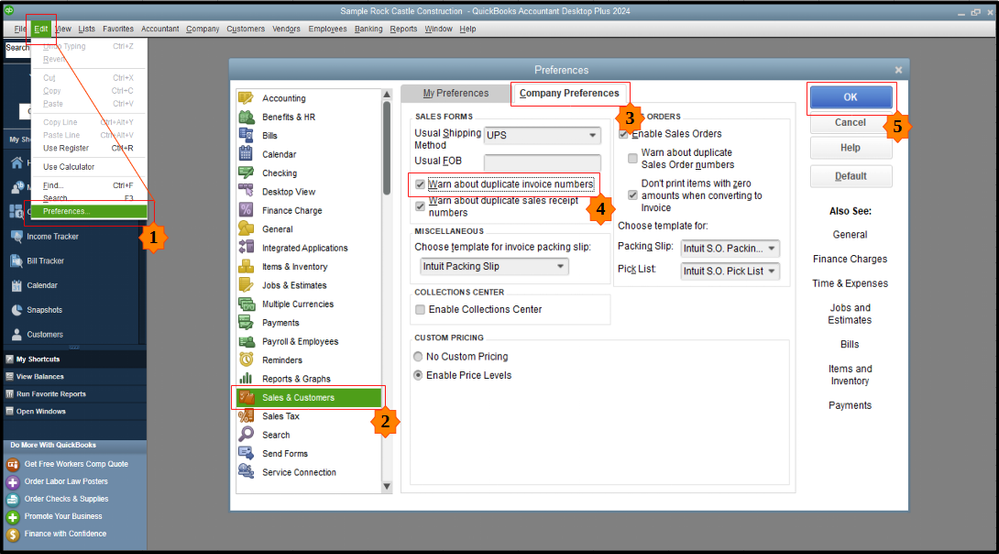Open Payments preference icon in list
Image resolution: width=999 pixels, height=554 pixels.
click(246, 322)
